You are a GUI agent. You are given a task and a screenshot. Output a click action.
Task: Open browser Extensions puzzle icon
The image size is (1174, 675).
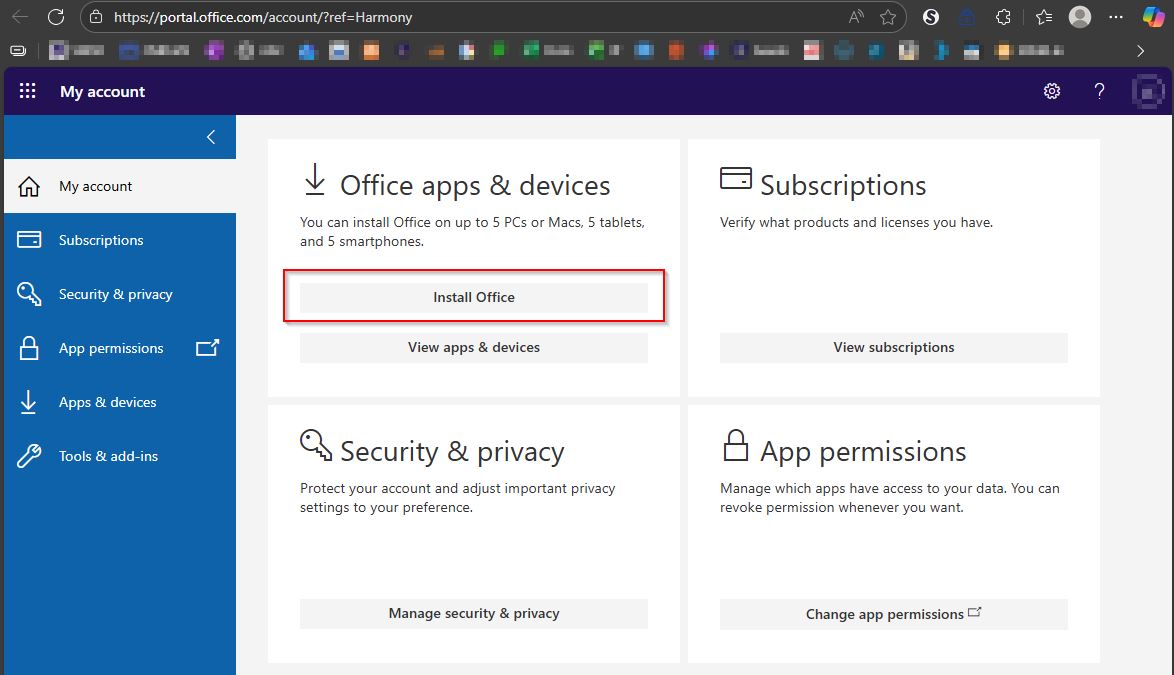coord(1005,17)
